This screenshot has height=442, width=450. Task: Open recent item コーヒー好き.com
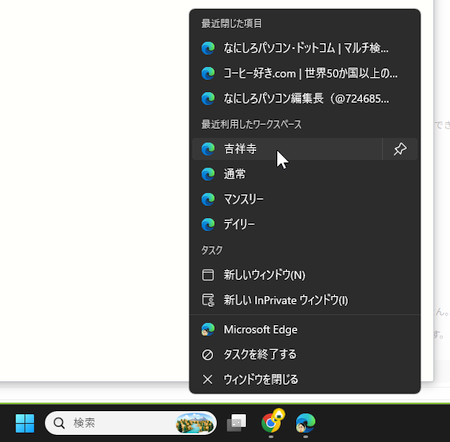[x=305, y=73]
